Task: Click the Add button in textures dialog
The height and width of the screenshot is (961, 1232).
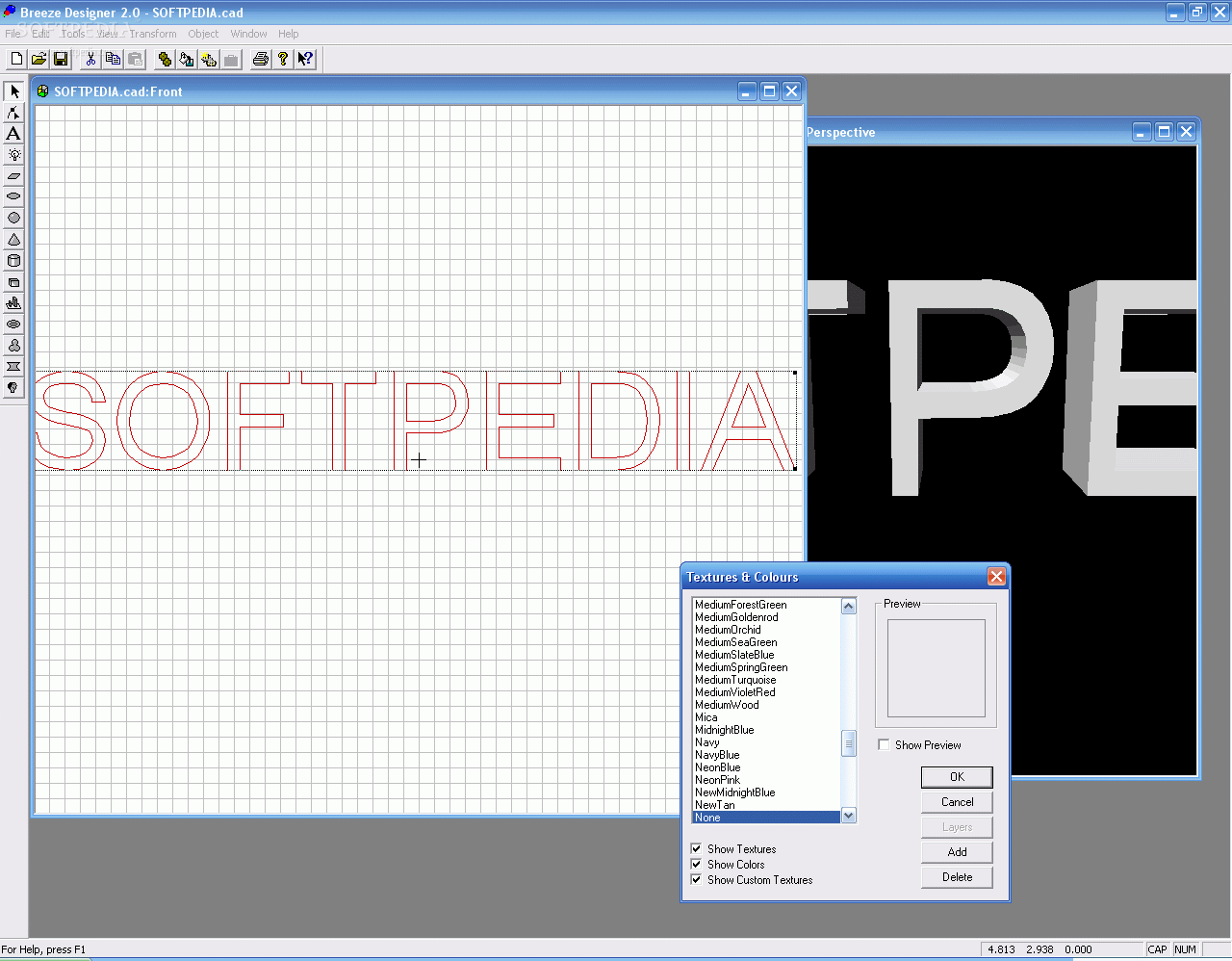Action: [957, 852]
